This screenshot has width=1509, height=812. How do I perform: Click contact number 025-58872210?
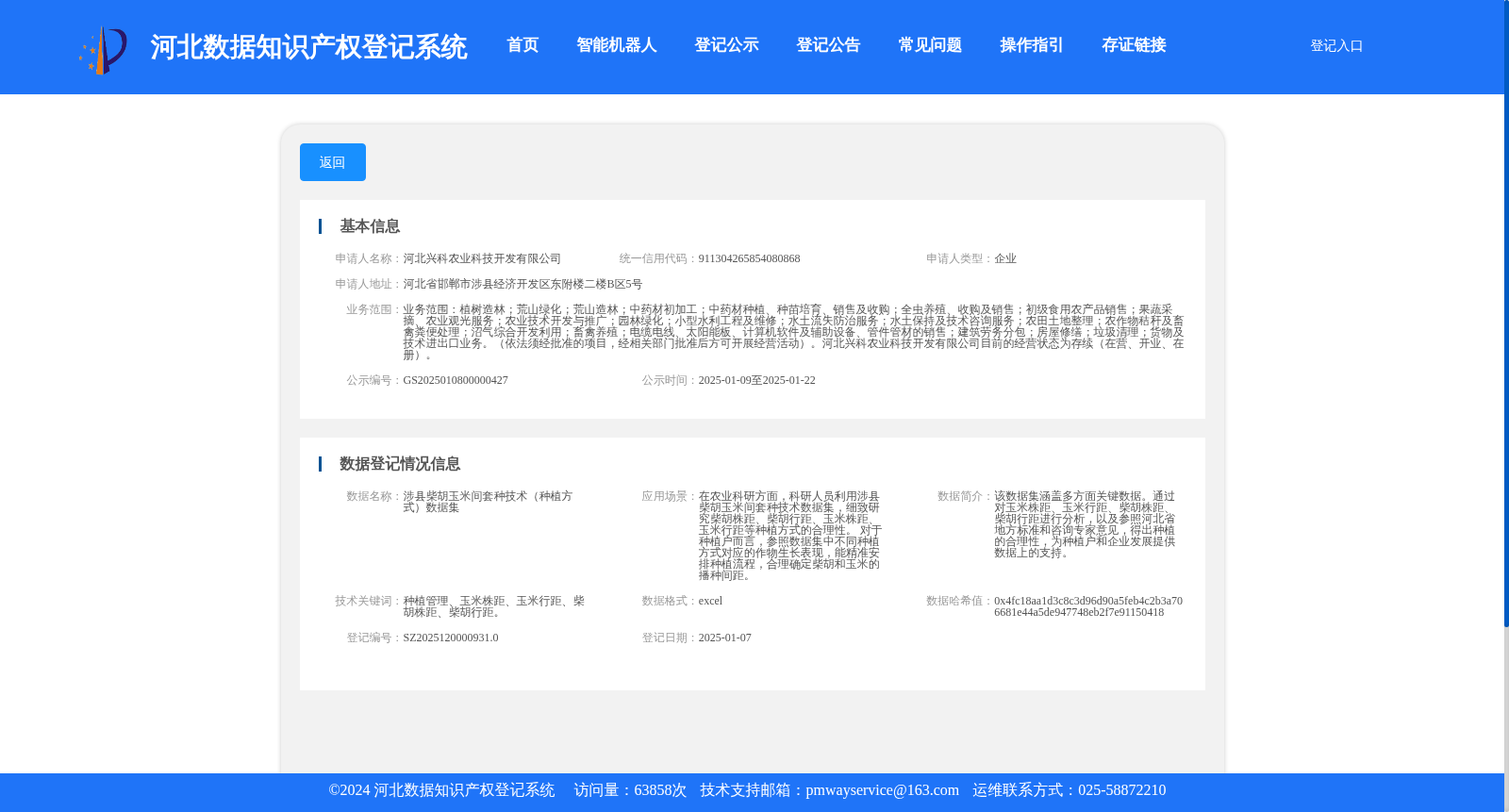pos(1121,790)
